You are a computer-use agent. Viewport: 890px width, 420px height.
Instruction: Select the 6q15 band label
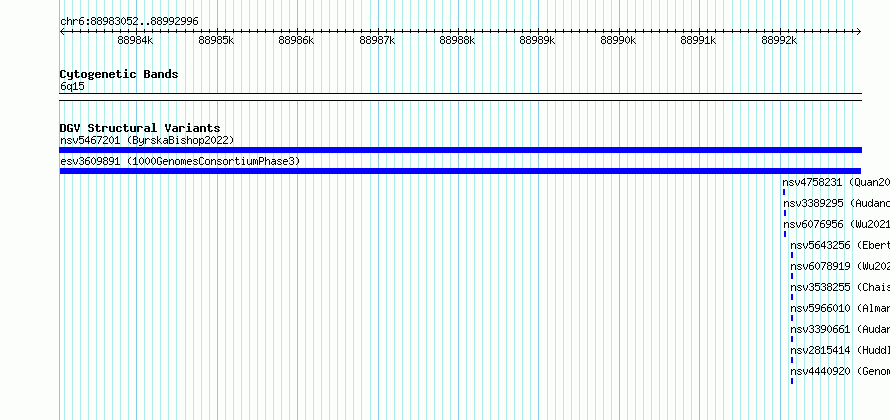tap(72, 87)
